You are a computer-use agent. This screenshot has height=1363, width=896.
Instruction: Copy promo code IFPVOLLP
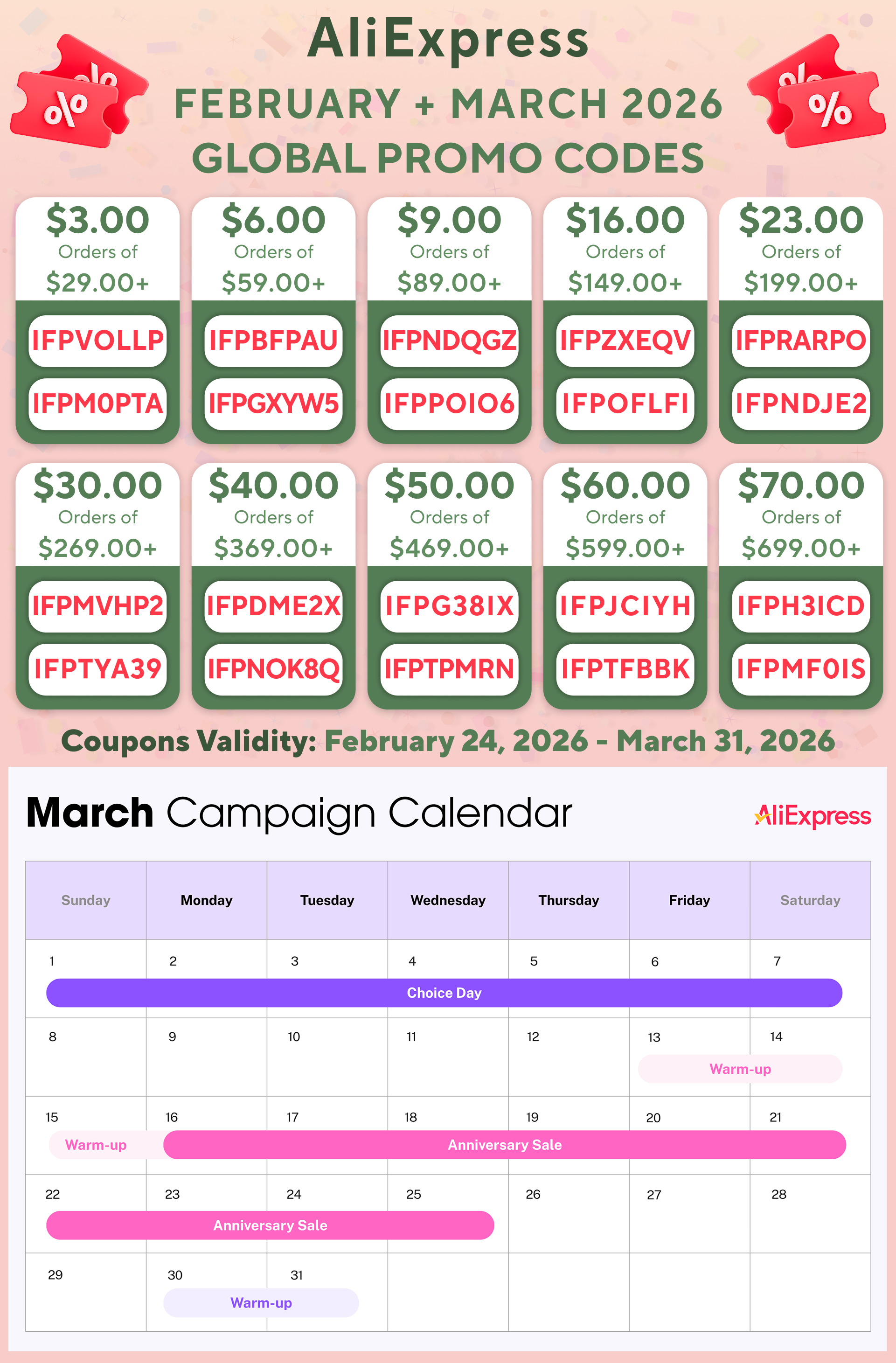click(97, 341)
